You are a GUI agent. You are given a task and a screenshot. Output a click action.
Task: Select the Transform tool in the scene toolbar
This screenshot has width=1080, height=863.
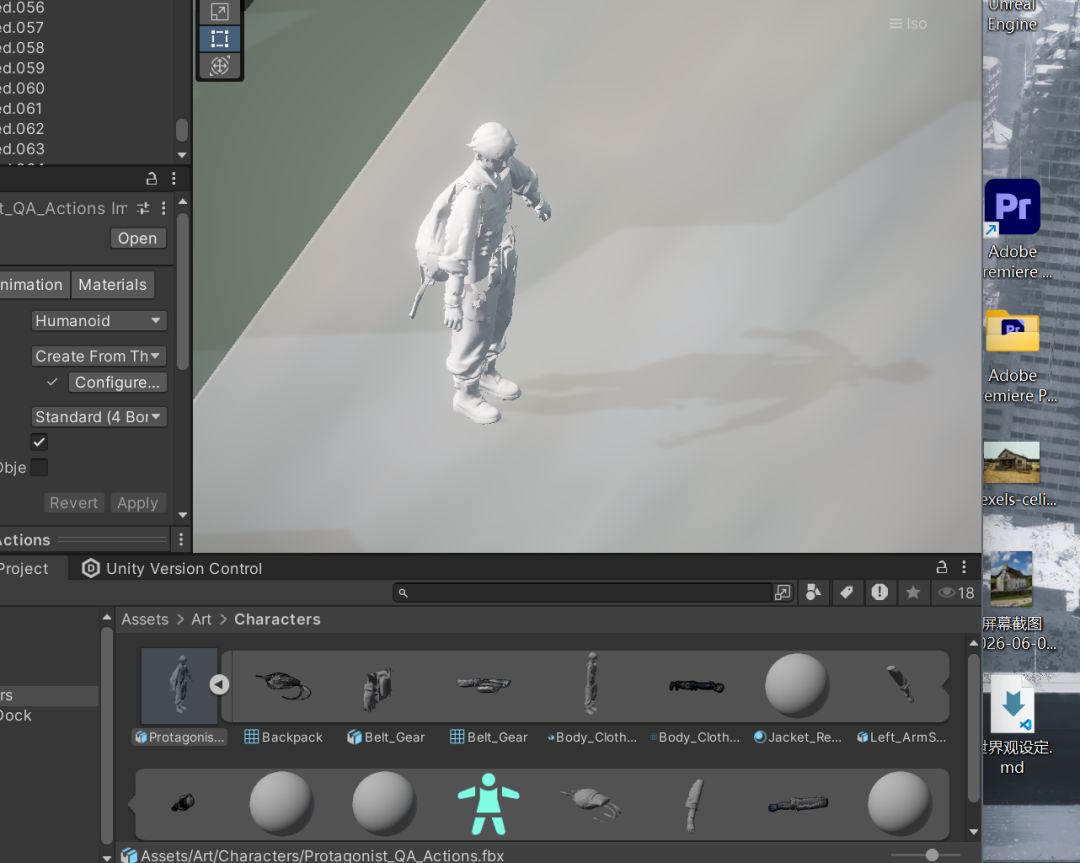coord(220,66)
